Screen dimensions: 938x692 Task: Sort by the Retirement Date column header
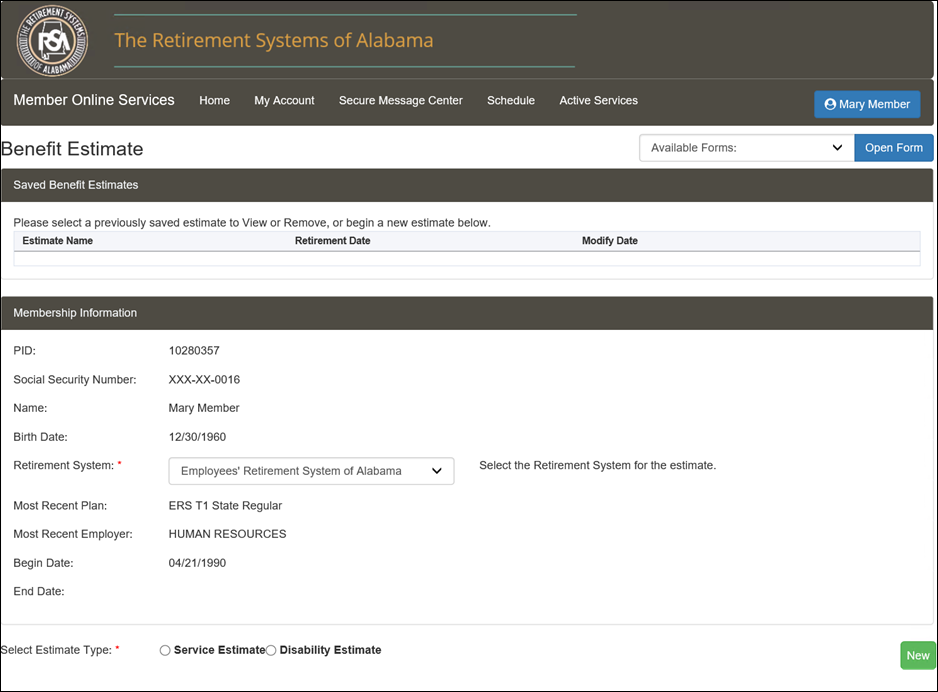pyautogui.click(x=333, y=240)
